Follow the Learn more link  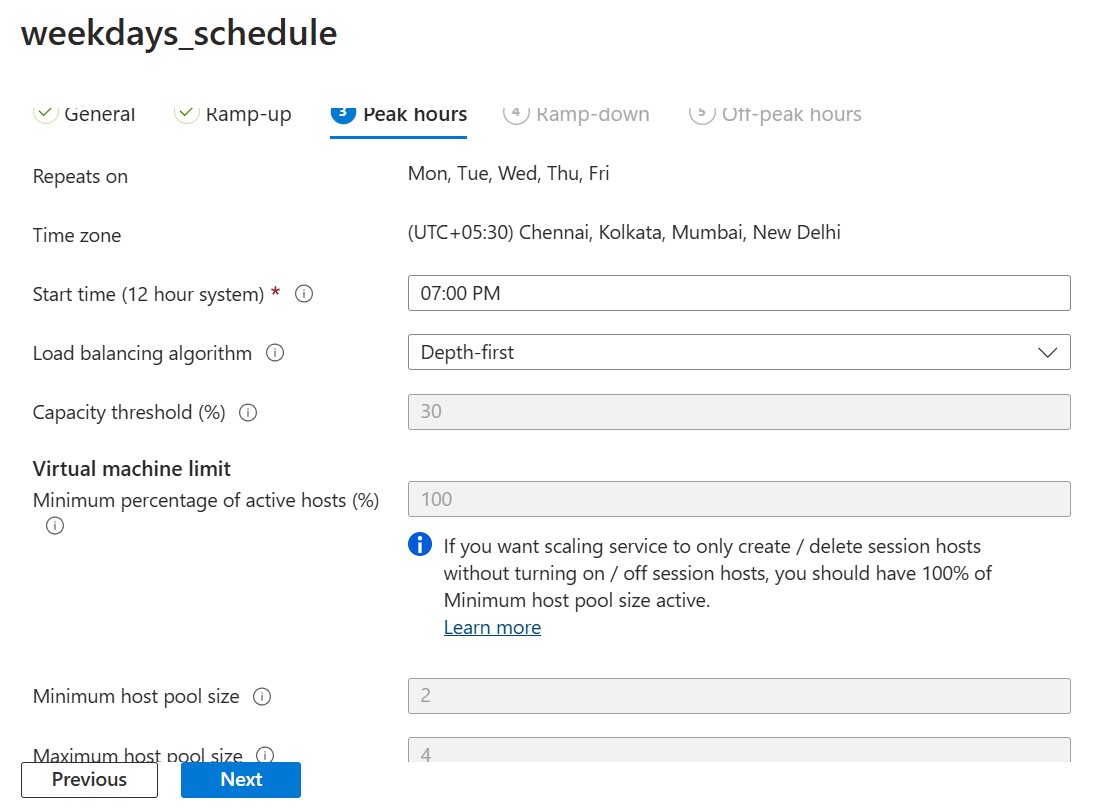pos(492,627)
